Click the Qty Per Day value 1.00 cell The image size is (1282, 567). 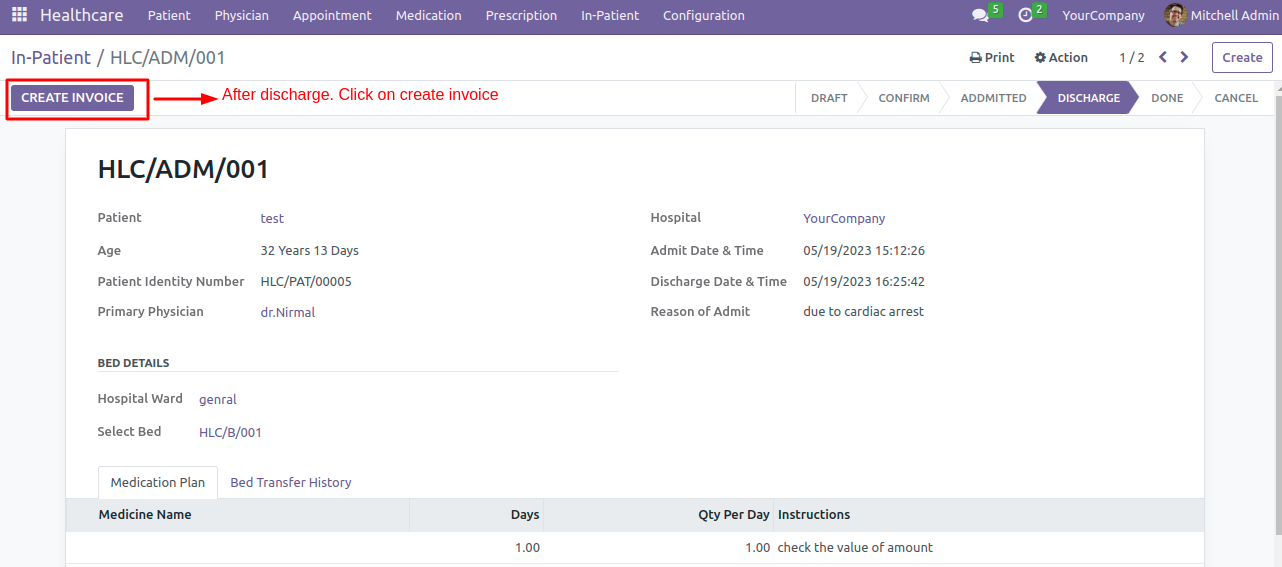[659, 548]
